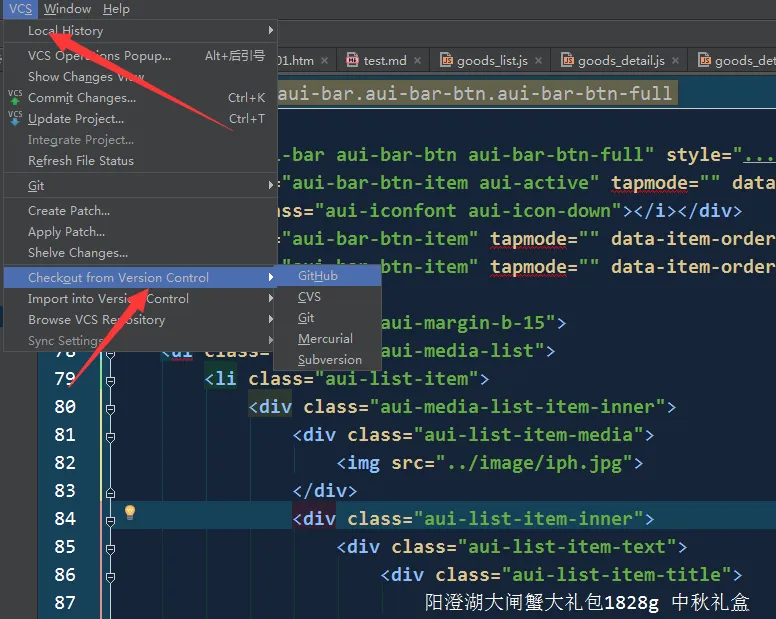Click the test.md file tab icon
Viewport: 776px width, 619px height.
tap(352, 60)
